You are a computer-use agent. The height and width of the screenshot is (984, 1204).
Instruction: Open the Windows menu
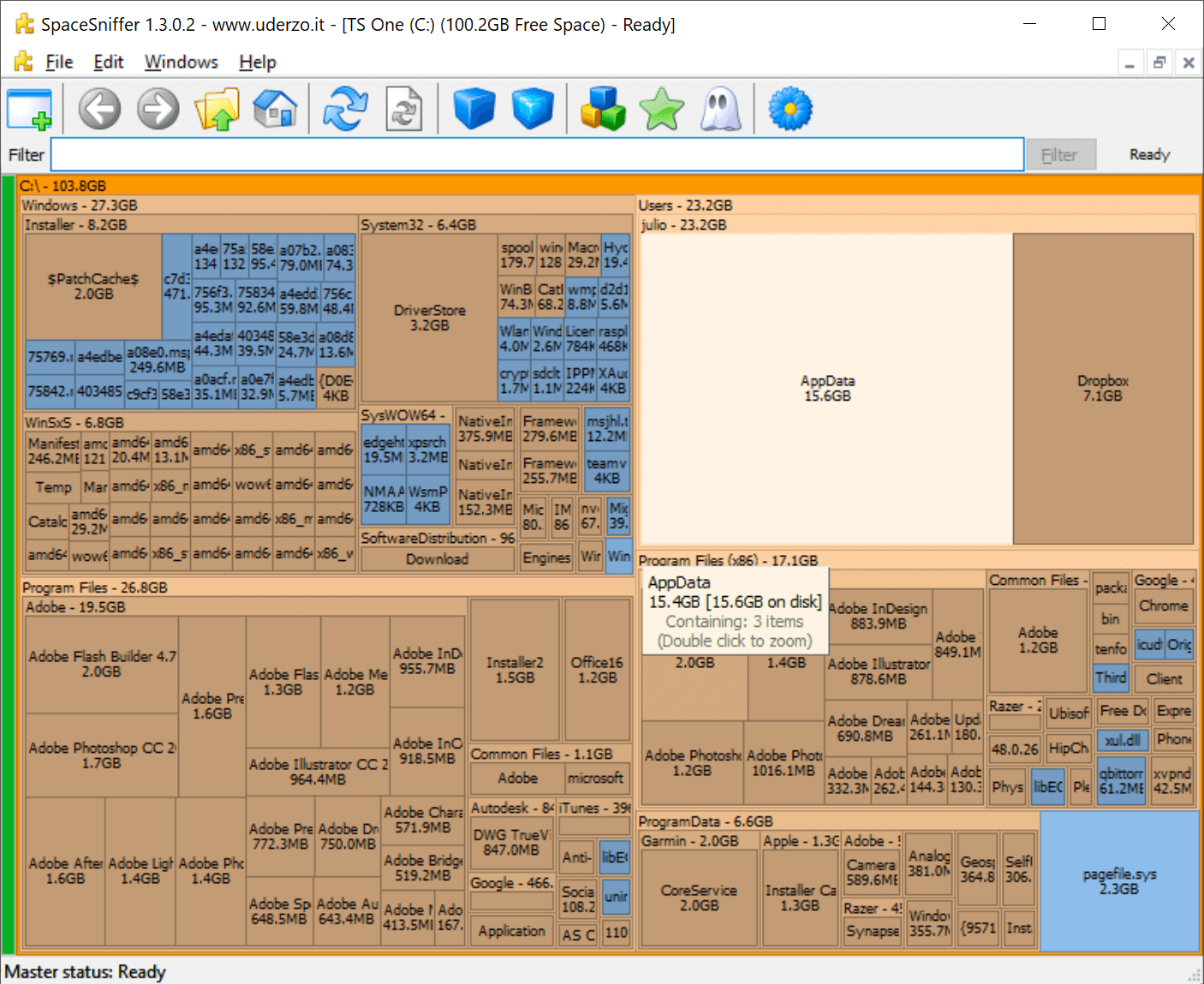[x=181, y=63]
